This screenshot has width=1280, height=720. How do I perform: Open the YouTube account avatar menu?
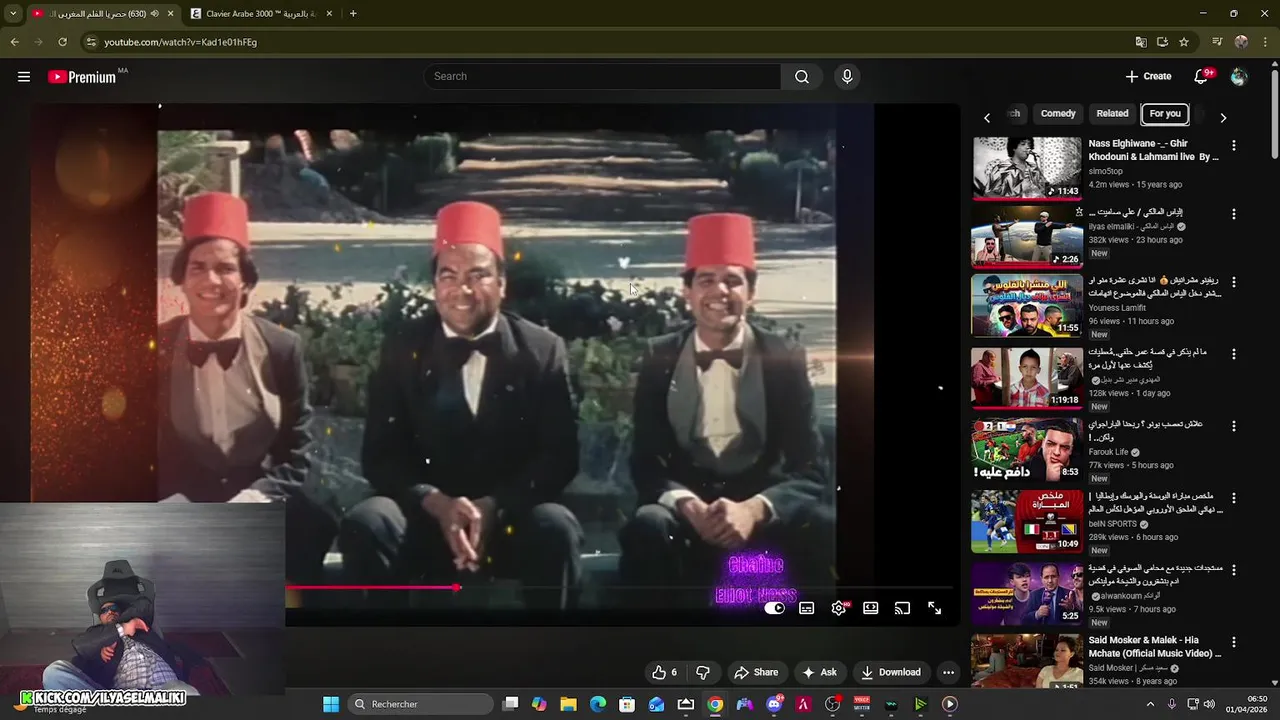coord(1239,77)
